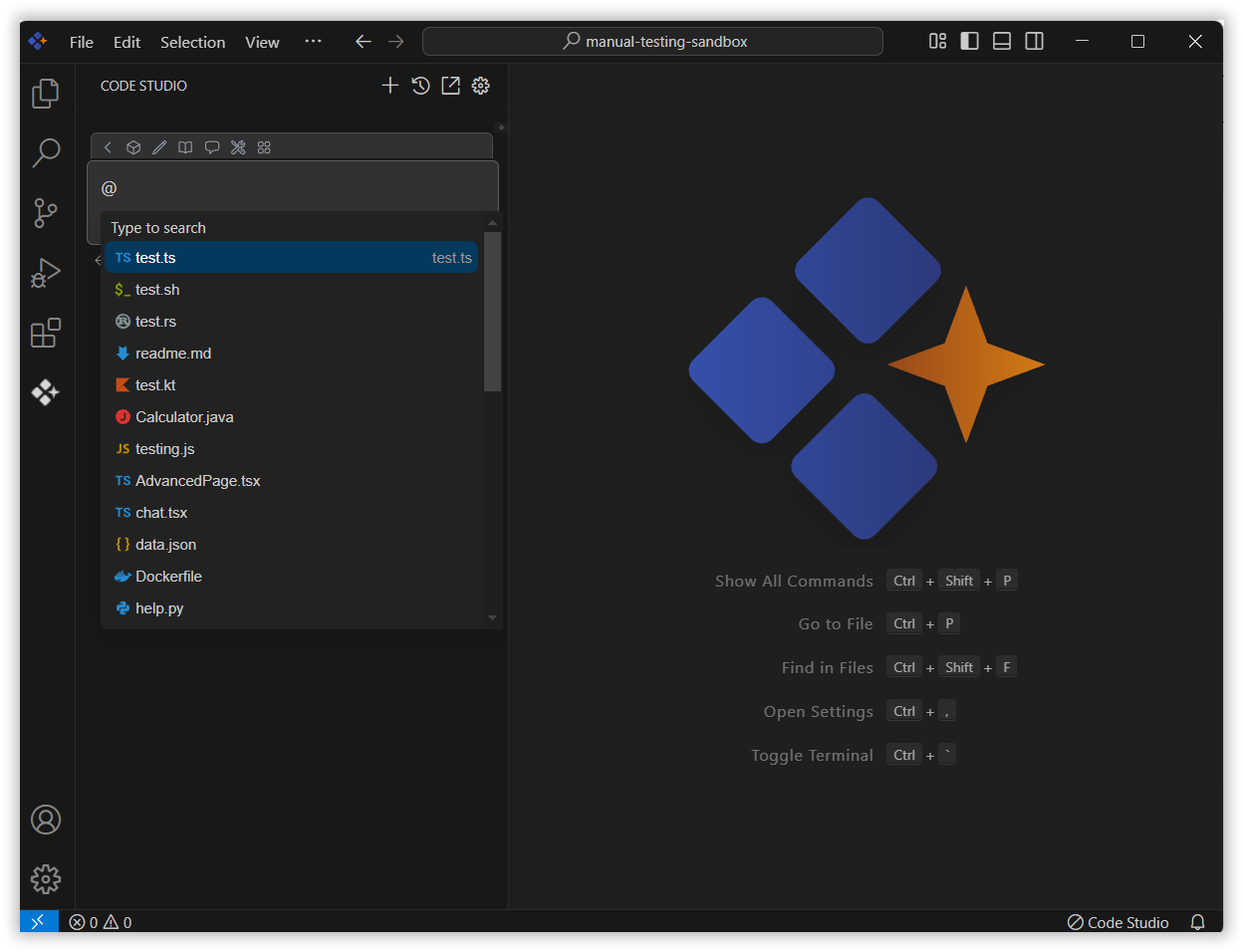Select test.sh from file suggestion list
The width and height of the screenshot is (1244, 952).
(x=291, y=290)
